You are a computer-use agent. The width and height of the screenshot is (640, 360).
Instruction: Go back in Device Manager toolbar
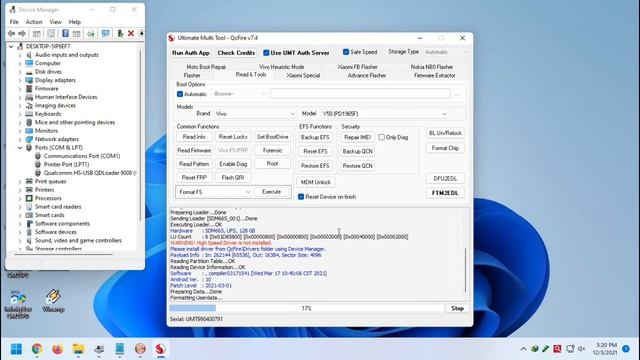(11, 33)
